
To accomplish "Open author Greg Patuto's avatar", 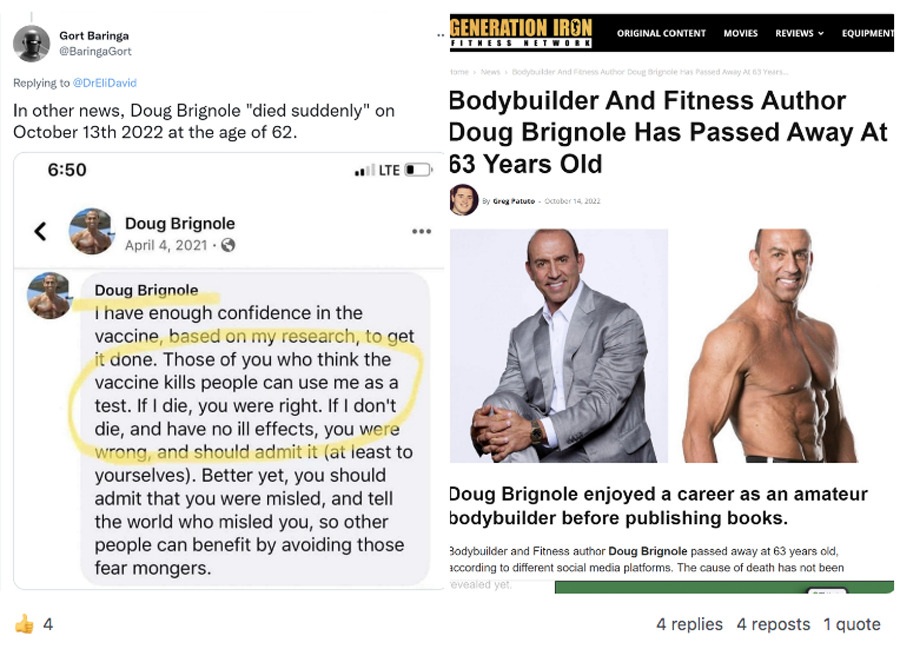I will [x=463, y=200].
